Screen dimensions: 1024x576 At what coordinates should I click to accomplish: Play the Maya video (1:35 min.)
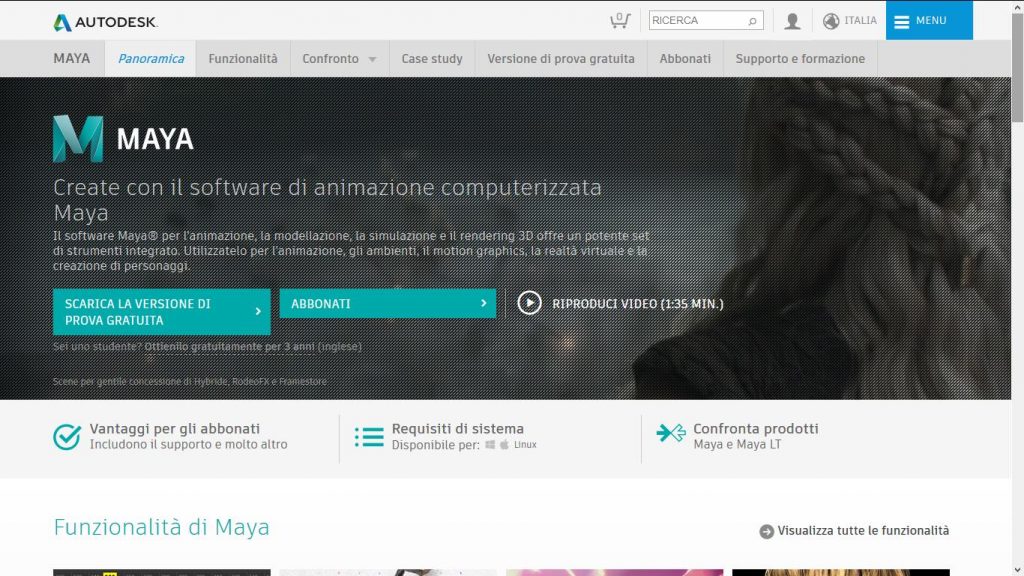[x=529, y=303]
